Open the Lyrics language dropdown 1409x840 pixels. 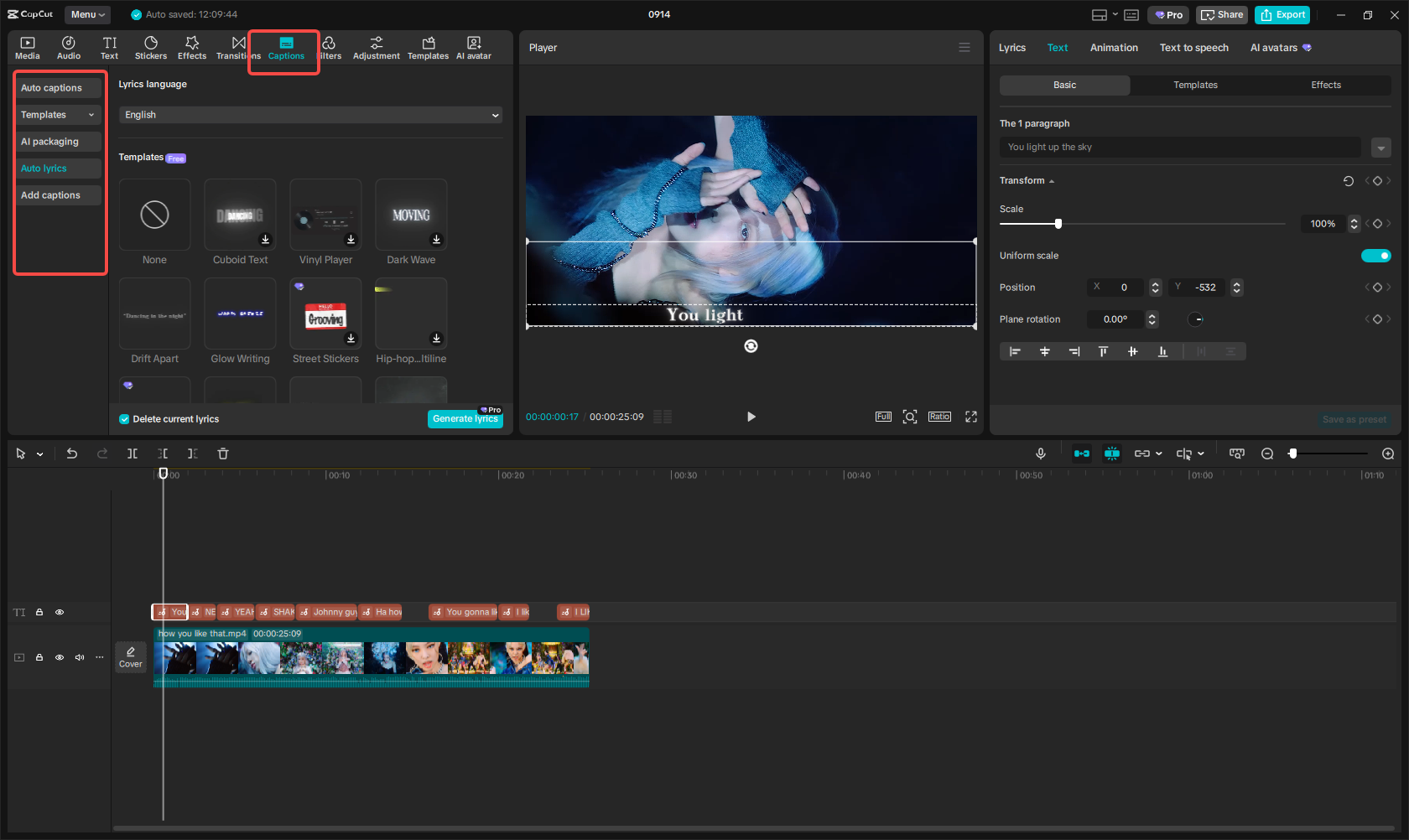tap(310, 115)
